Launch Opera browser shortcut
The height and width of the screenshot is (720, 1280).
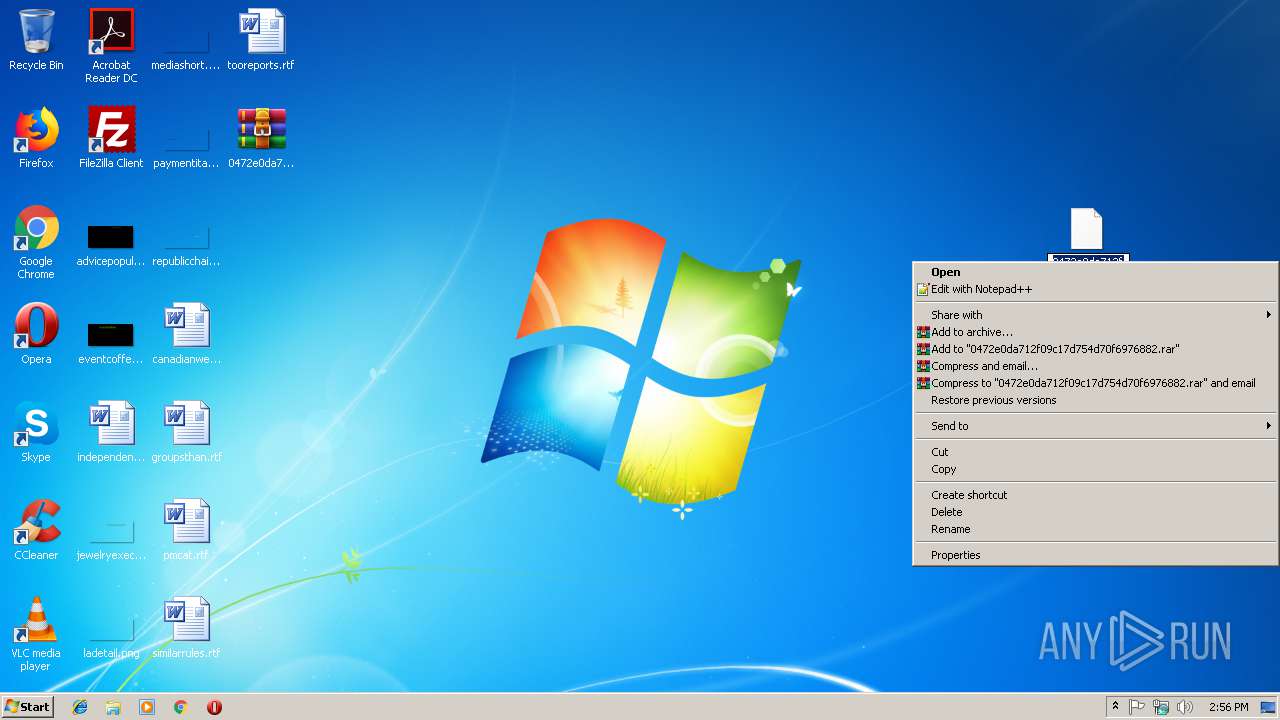pyautogui.click(x=36, y=334)
